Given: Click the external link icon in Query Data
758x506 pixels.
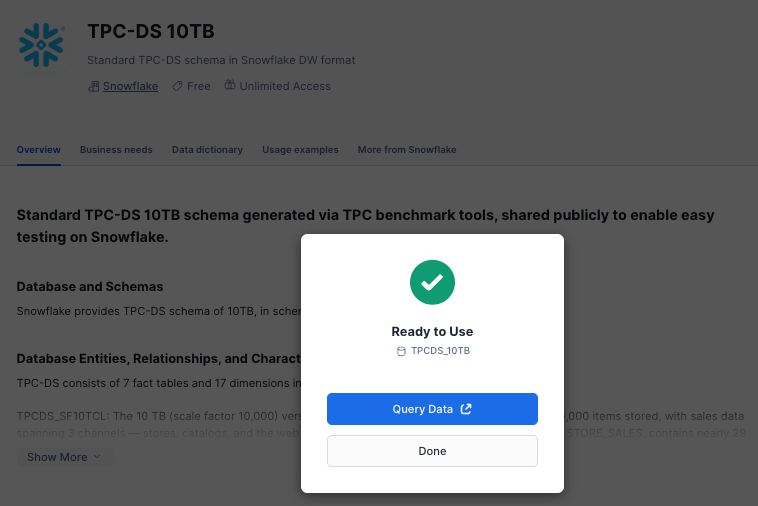Looking at the screenshot, I should tap(466, 409).
